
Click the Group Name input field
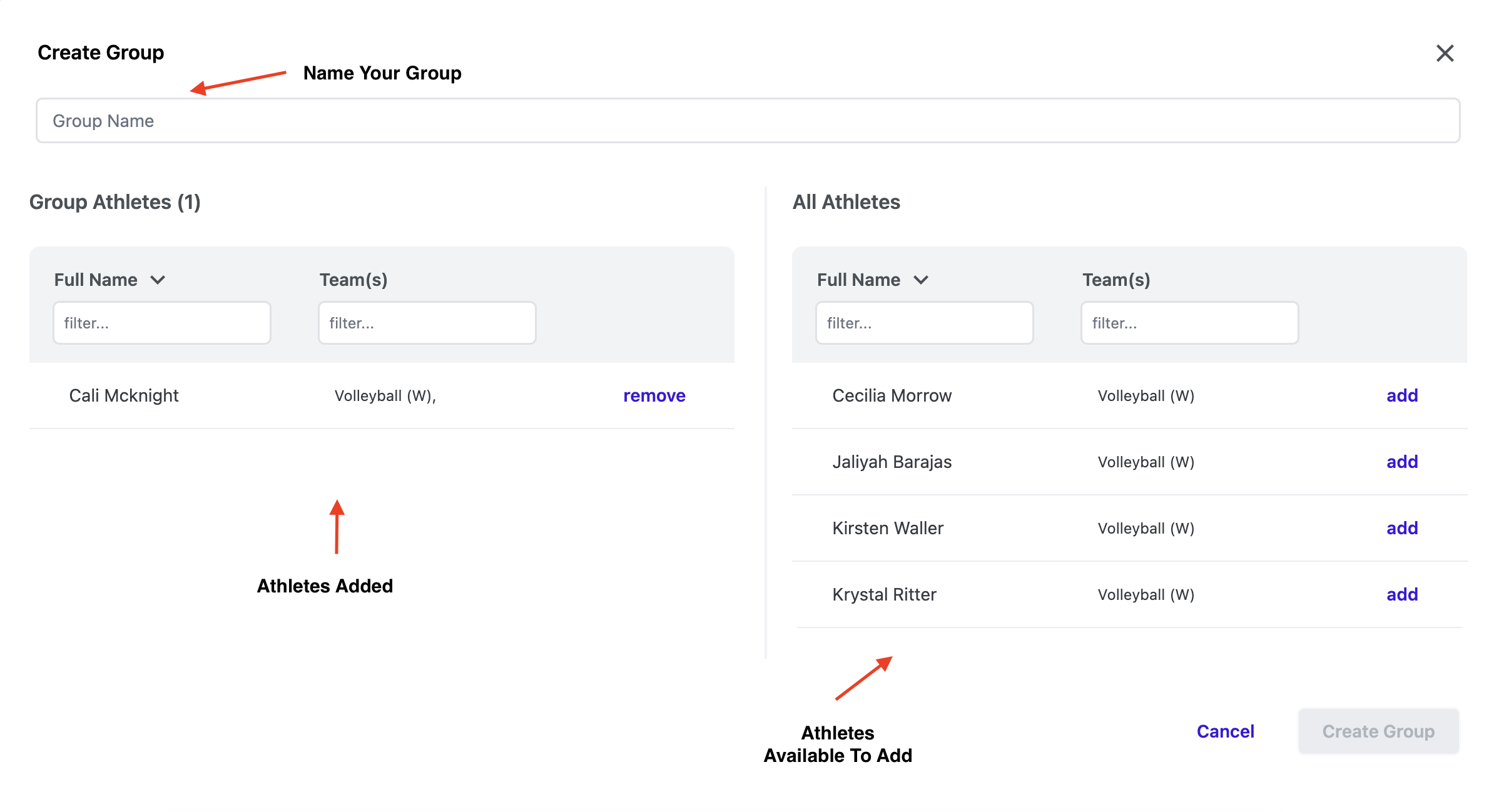click(x=748, y=121)
